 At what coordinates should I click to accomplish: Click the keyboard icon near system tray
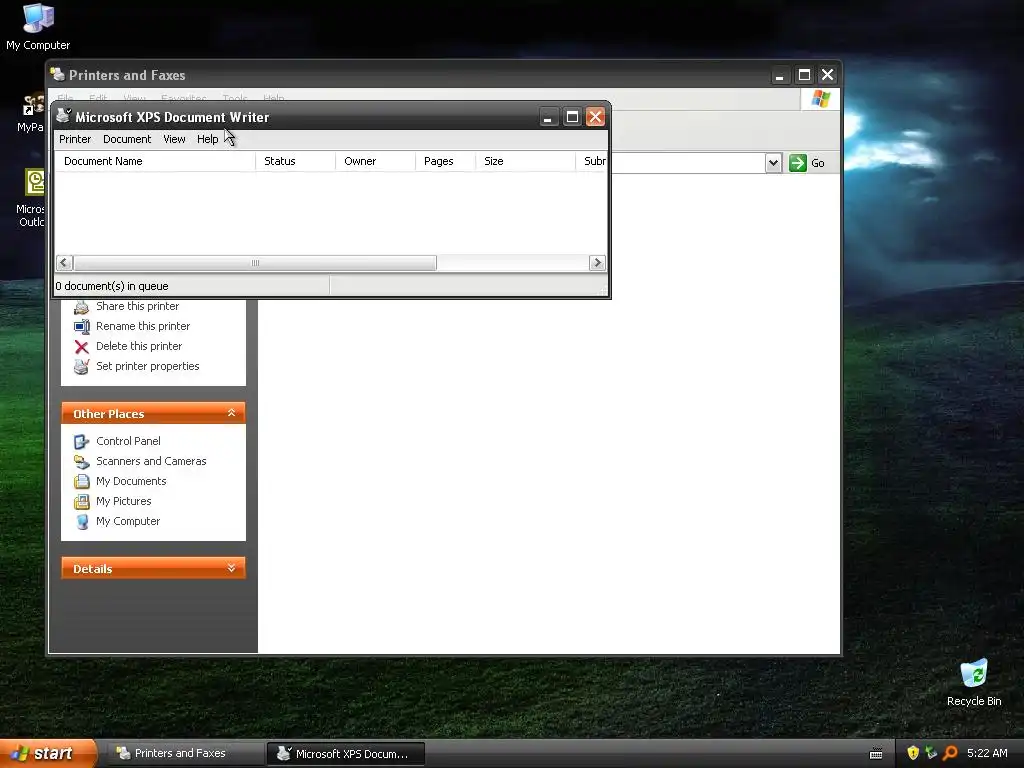tap(876, 754)
